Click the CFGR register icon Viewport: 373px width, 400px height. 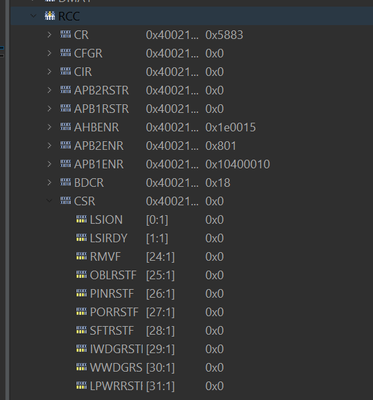tap(65, 53)
